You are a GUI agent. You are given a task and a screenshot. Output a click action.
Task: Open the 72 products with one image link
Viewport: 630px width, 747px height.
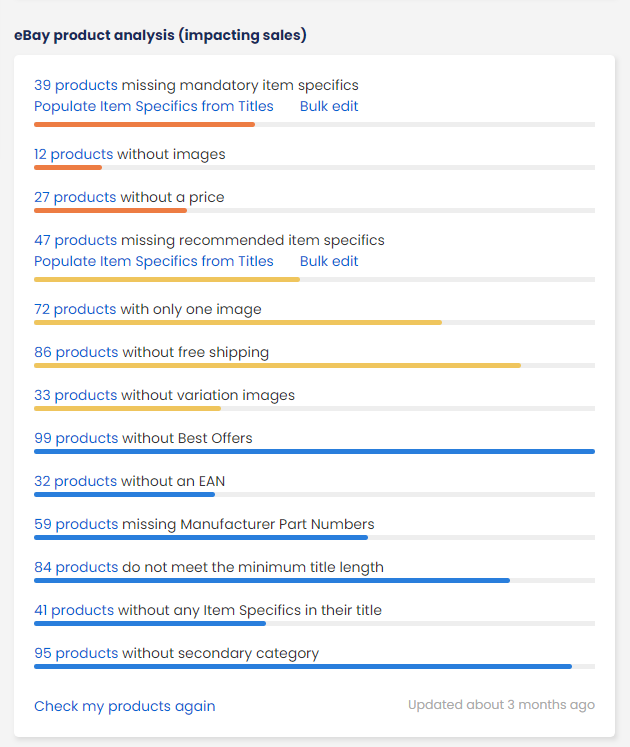click(x=75, y=309)
